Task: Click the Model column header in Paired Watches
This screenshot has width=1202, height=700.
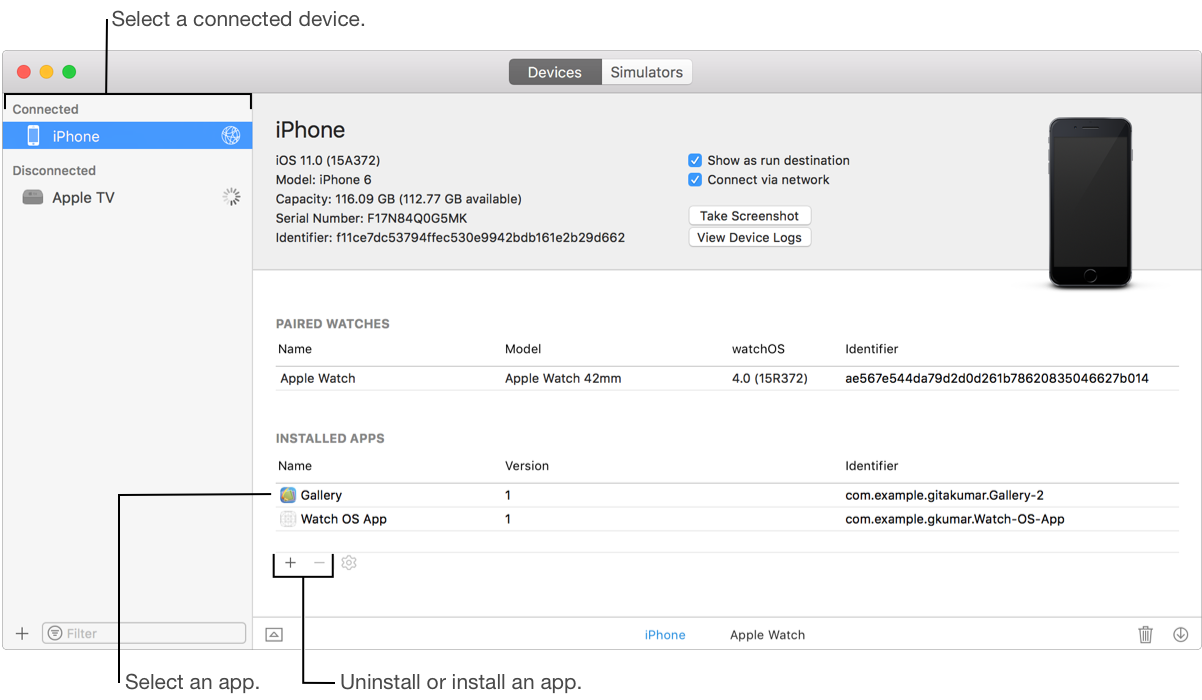Action: click(523, 349)
